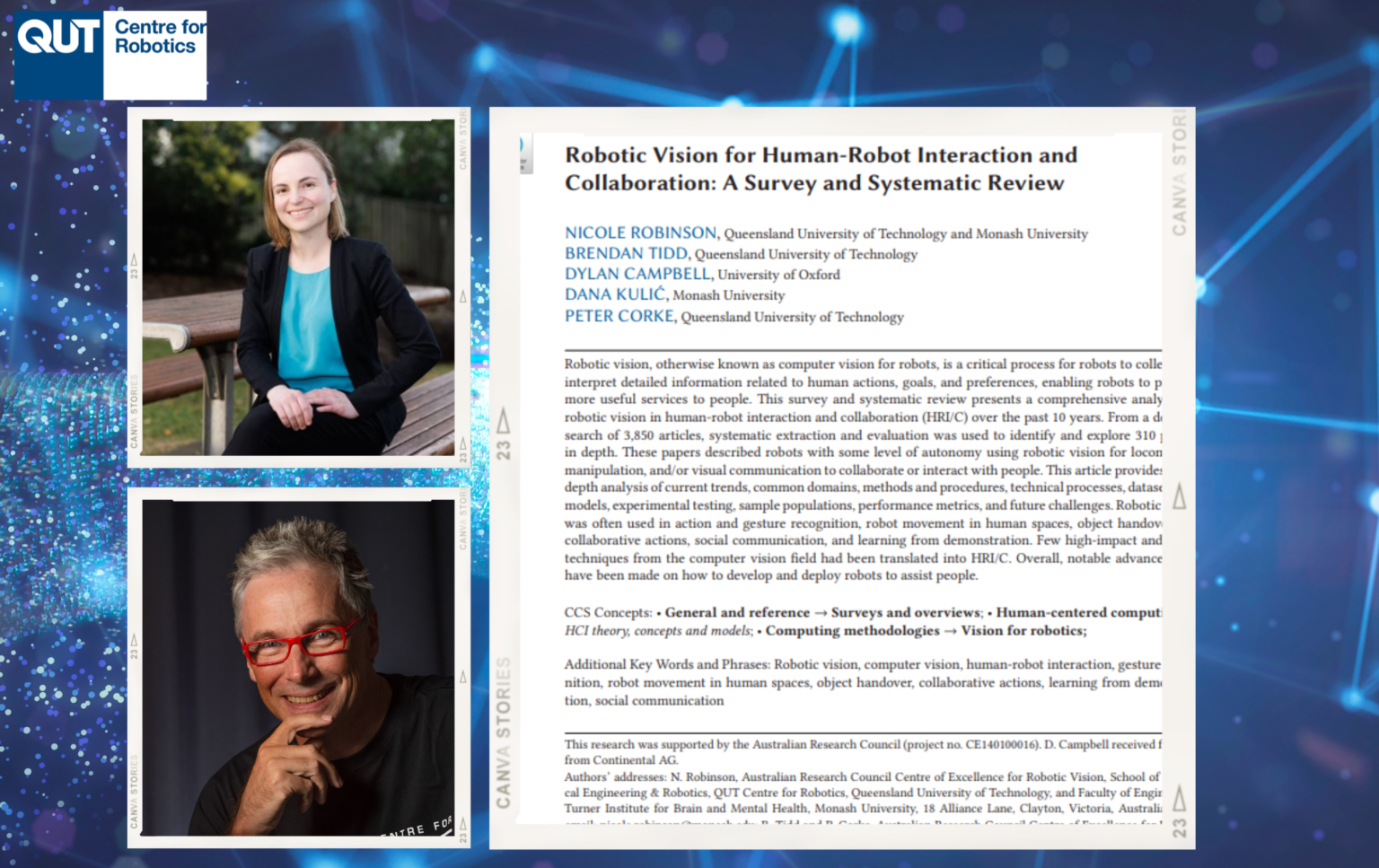The image size is (1379, 868).
Task: Select the paper title heading
Action: tap(819, 169)
